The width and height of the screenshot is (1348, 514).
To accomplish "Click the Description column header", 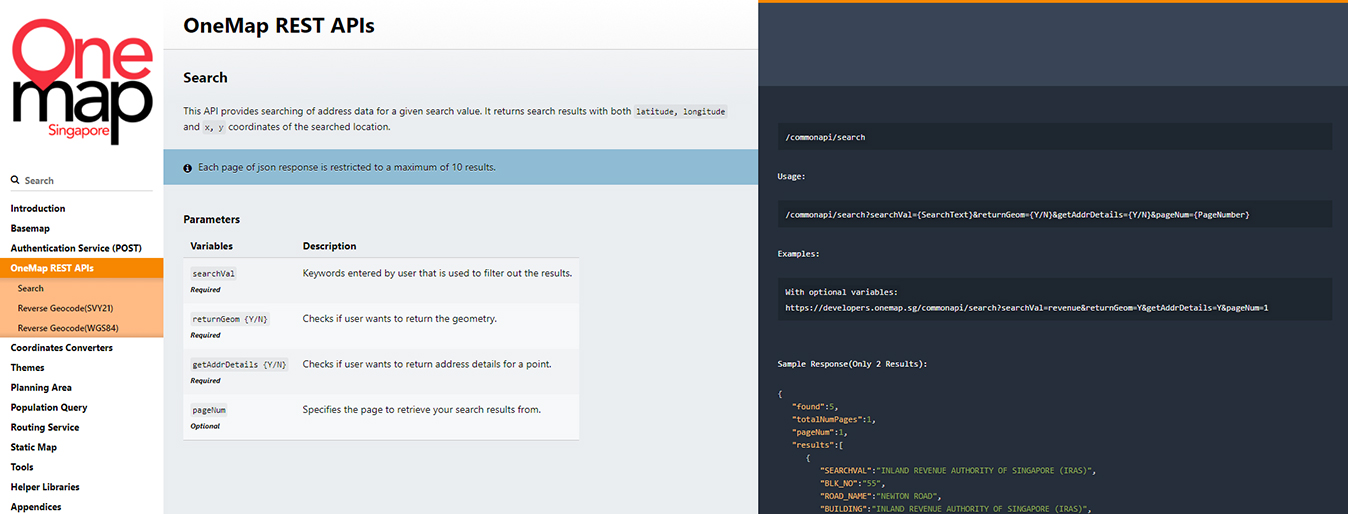I will (x=330, y=246).
